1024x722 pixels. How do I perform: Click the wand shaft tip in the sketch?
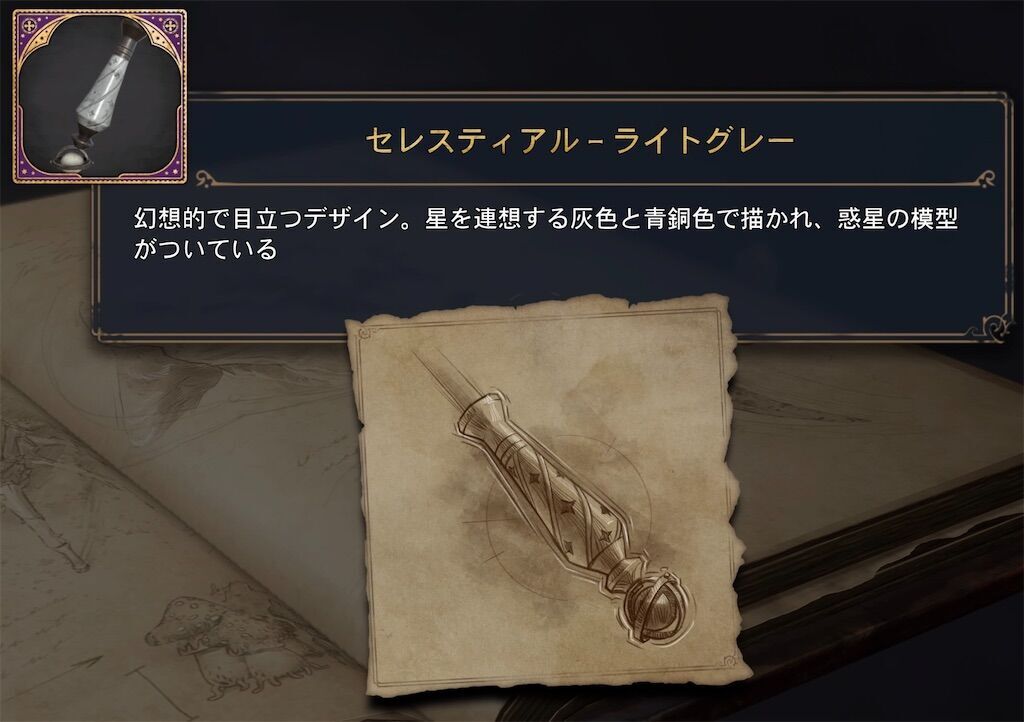click(443, 383)
